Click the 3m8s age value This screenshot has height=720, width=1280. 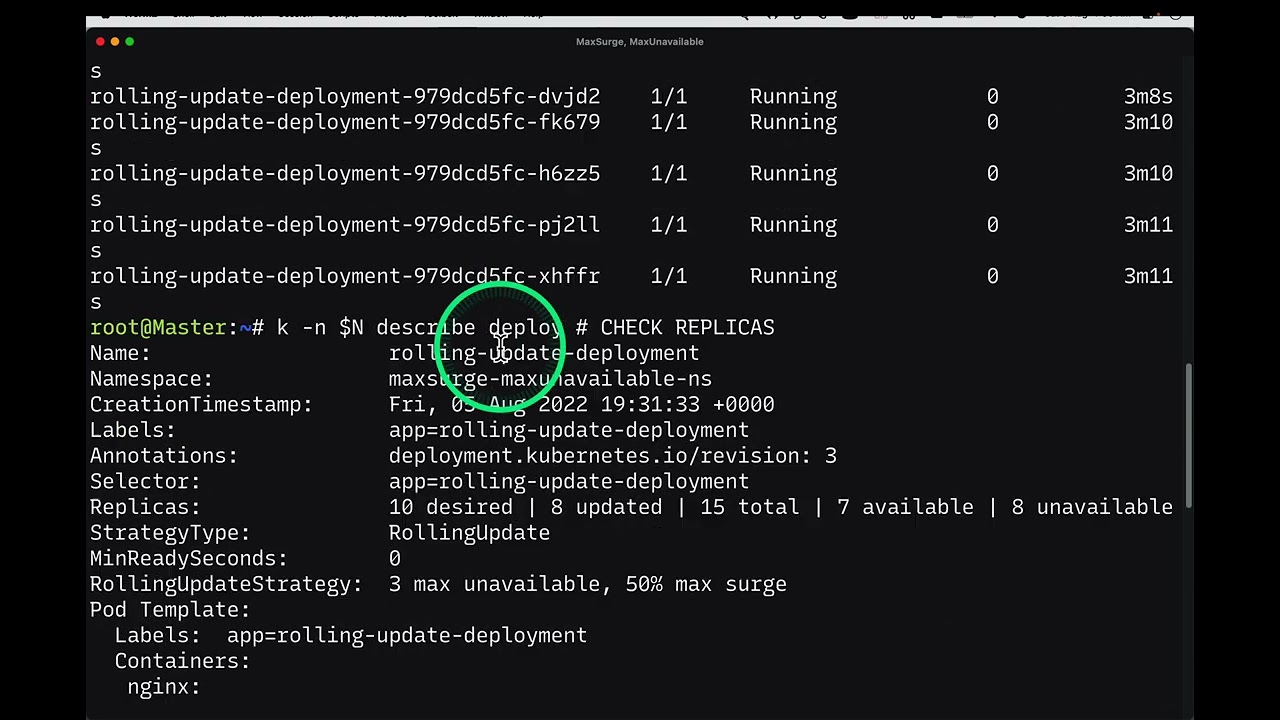pyautogui.click(x=1148, y=97)
